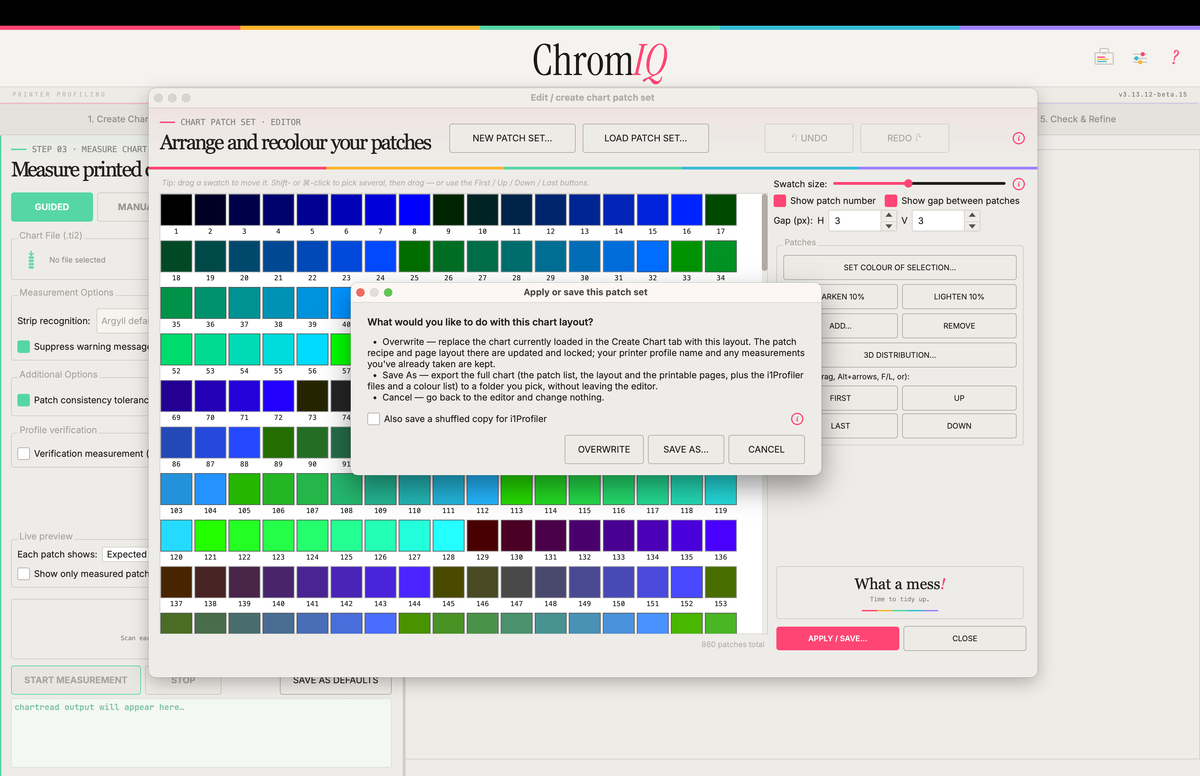Viewport: 1200px width, 776px height.
Task: Open Strip recognition dropdown
Action: click(122, 321)
